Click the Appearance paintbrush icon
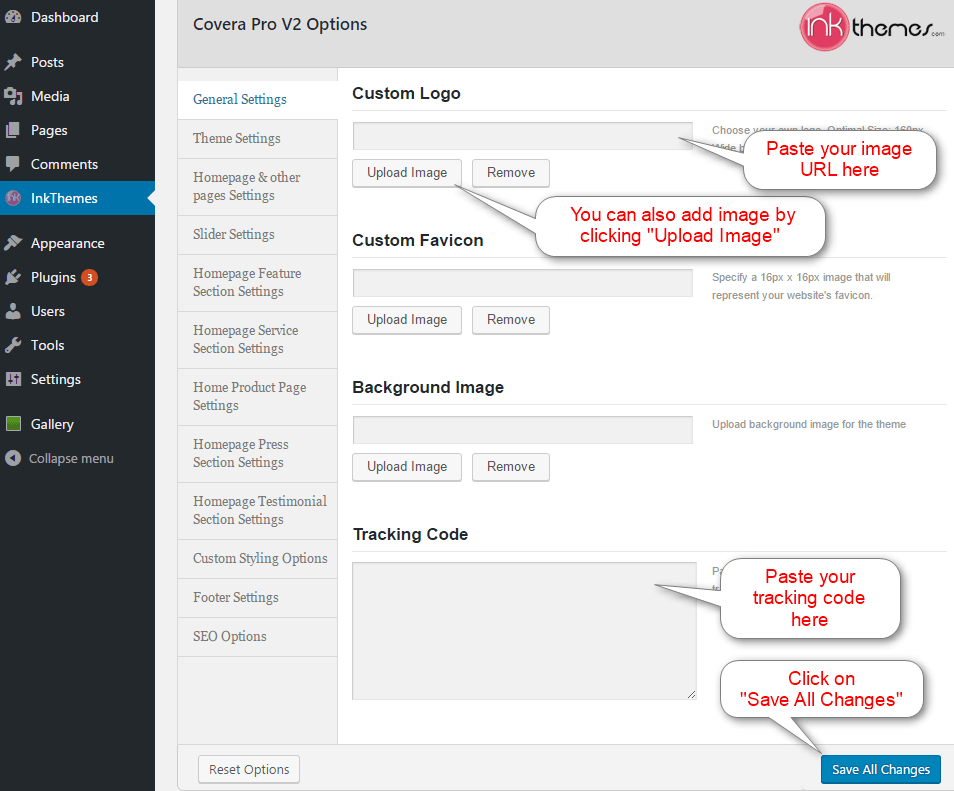This screenshot has width=954, height=791. 13,243
